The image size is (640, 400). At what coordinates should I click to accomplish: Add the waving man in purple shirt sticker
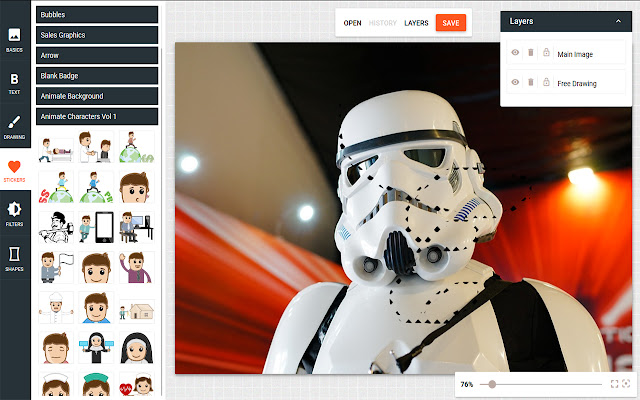[137, 267]
